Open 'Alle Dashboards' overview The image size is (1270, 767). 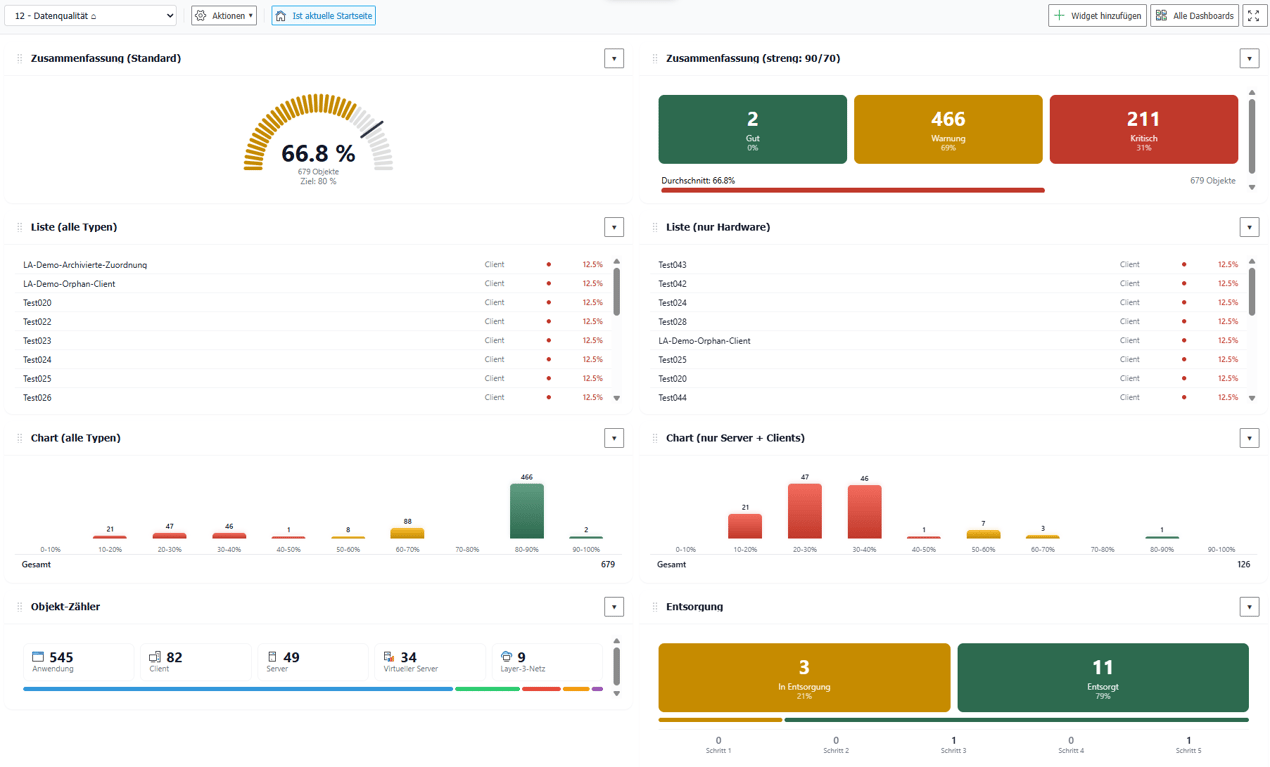coord(1194,16)
